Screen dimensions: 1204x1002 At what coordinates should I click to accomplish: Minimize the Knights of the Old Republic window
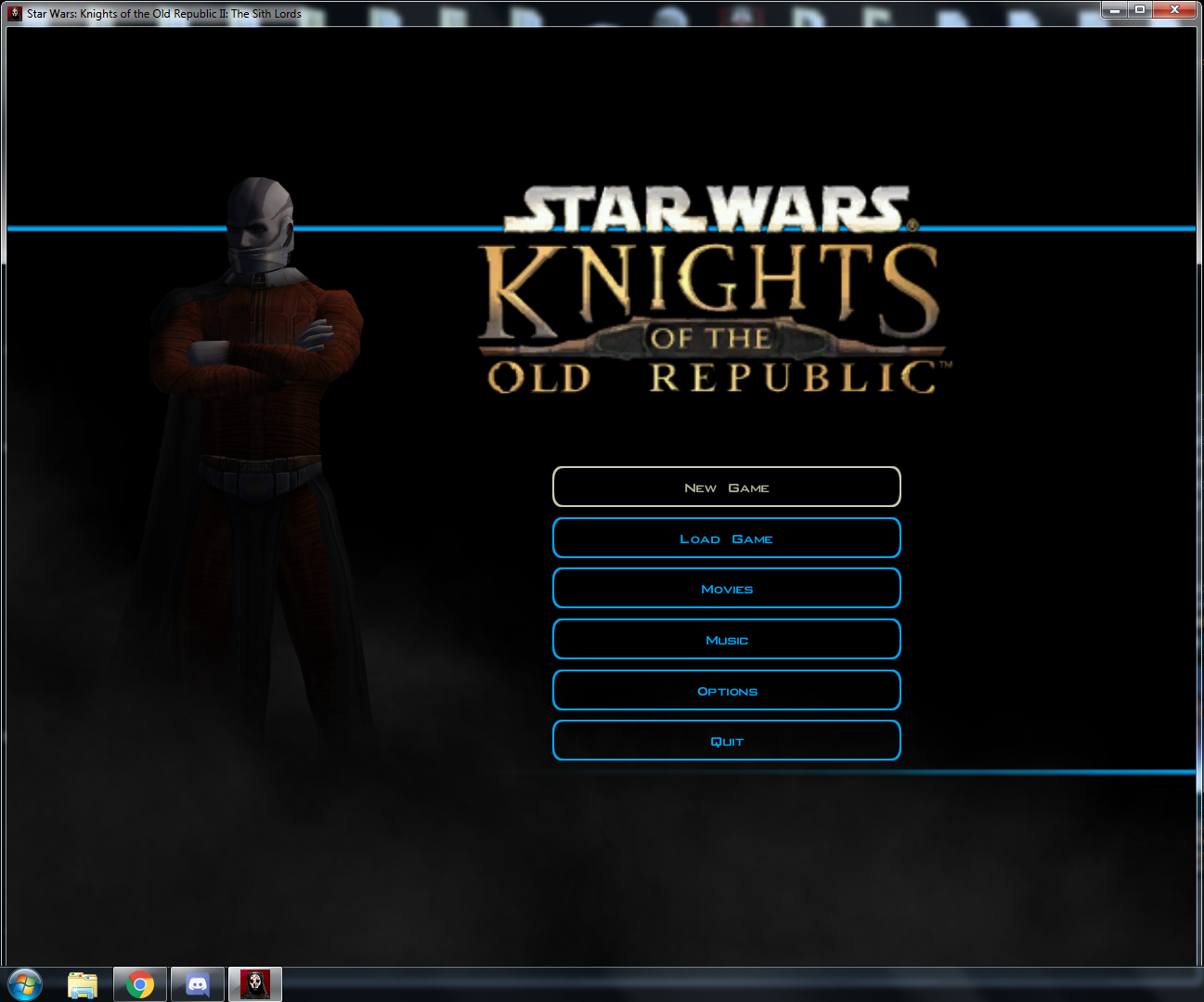click(1114, 9)
